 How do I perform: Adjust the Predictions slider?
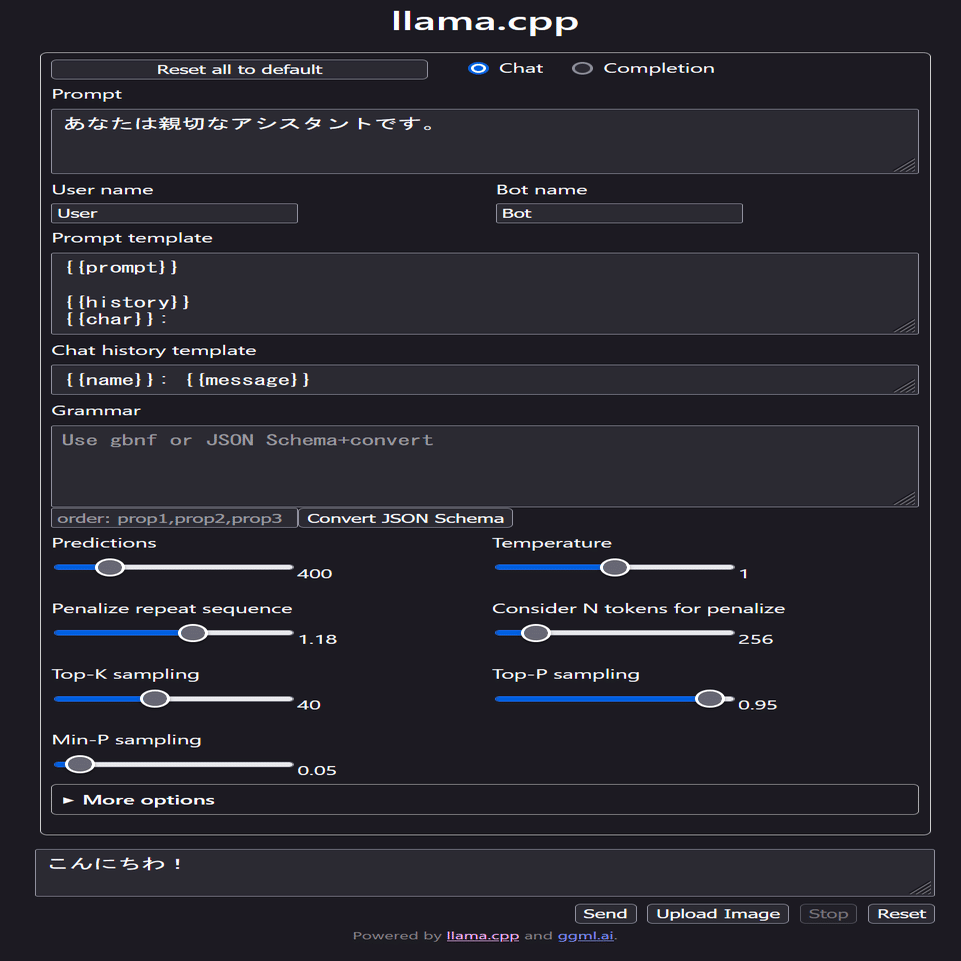click(x=173, y=568)
